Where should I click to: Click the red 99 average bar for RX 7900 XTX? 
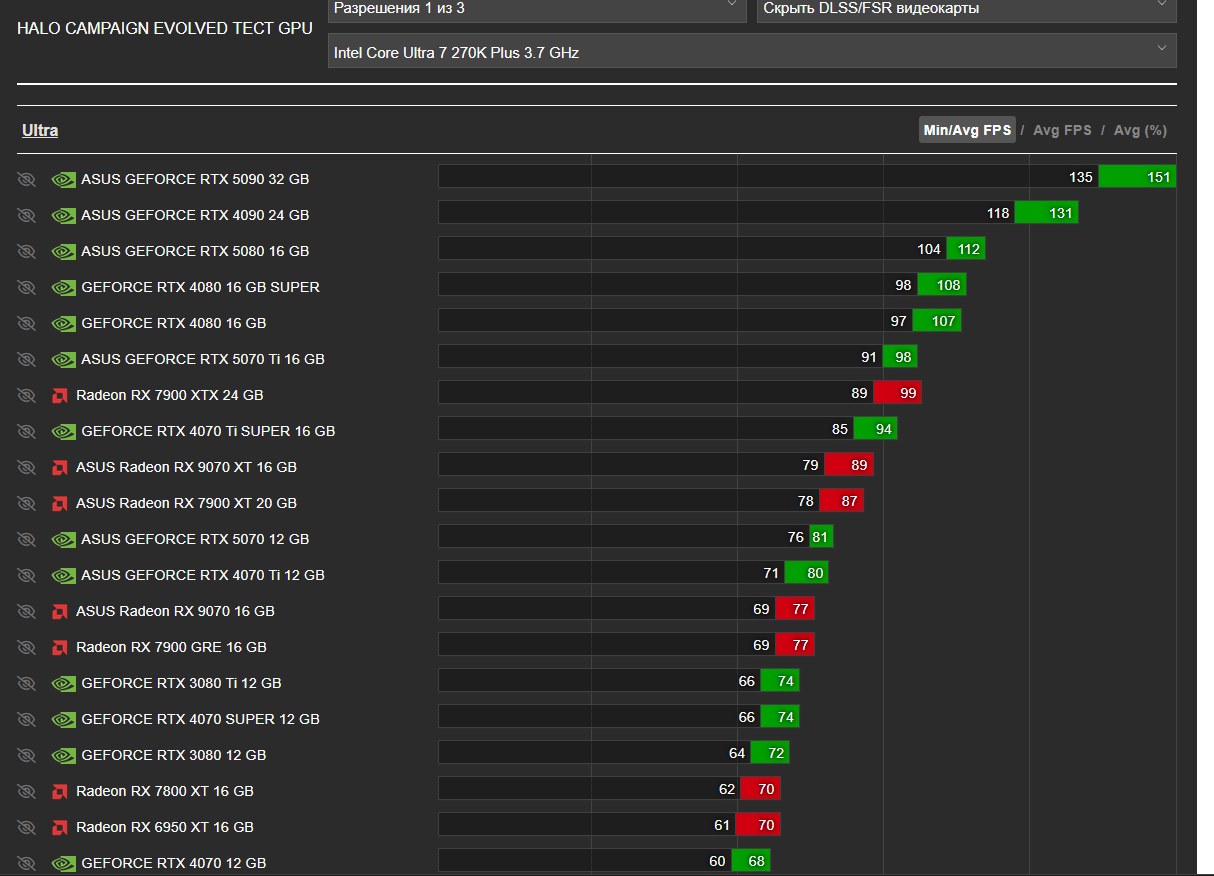click(x=897, y=393)
